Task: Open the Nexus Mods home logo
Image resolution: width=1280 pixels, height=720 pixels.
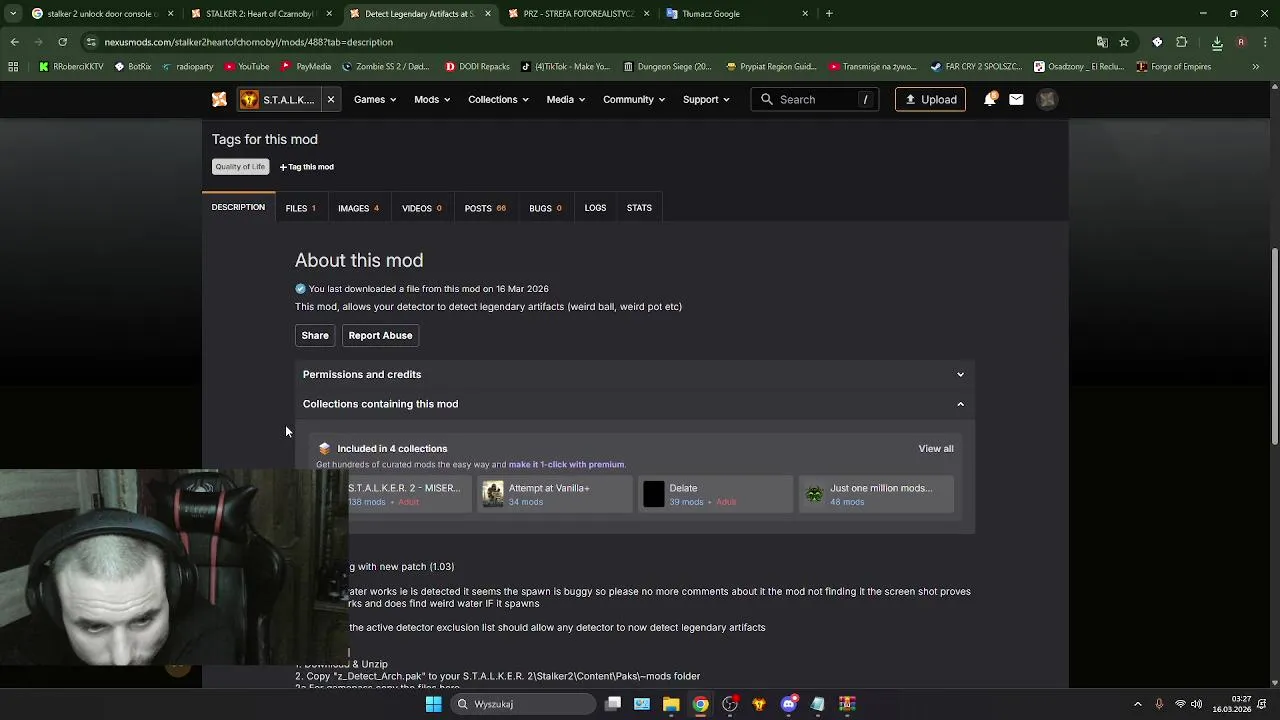Action: [x=219, y=99]
